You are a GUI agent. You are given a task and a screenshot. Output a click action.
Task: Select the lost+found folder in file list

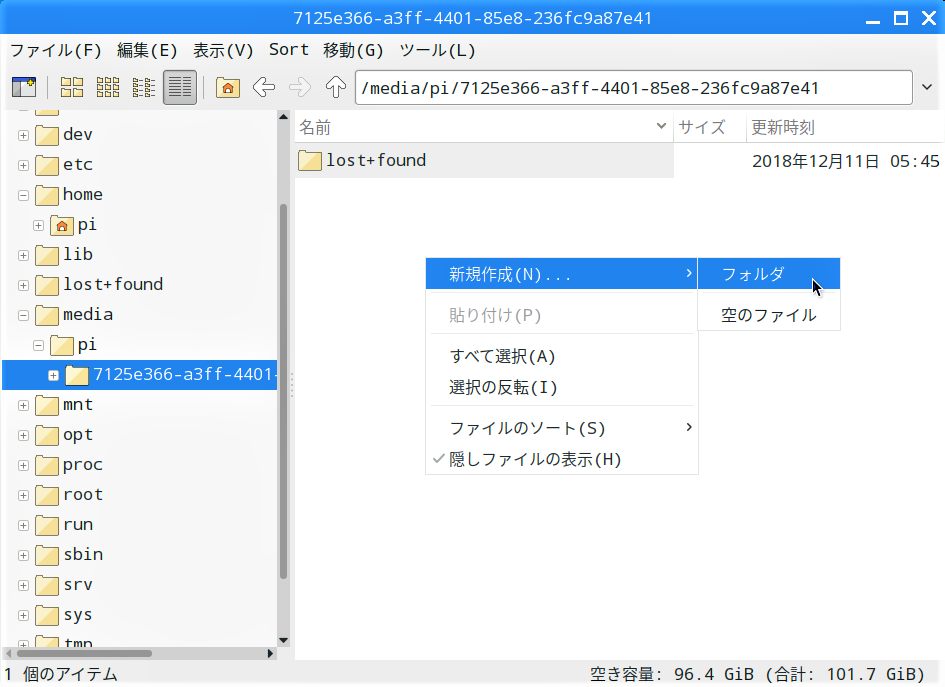point(375,160)
